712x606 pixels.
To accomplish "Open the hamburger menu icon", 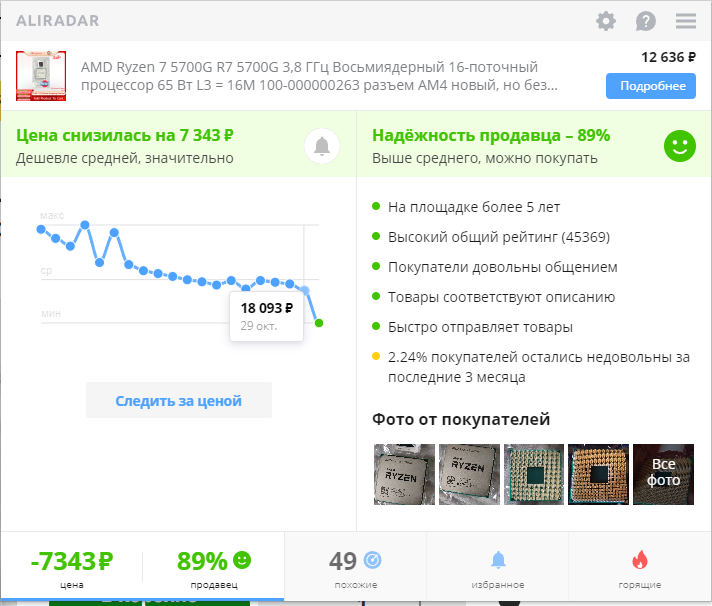I will pyautogui.click(x=686, y=21).
